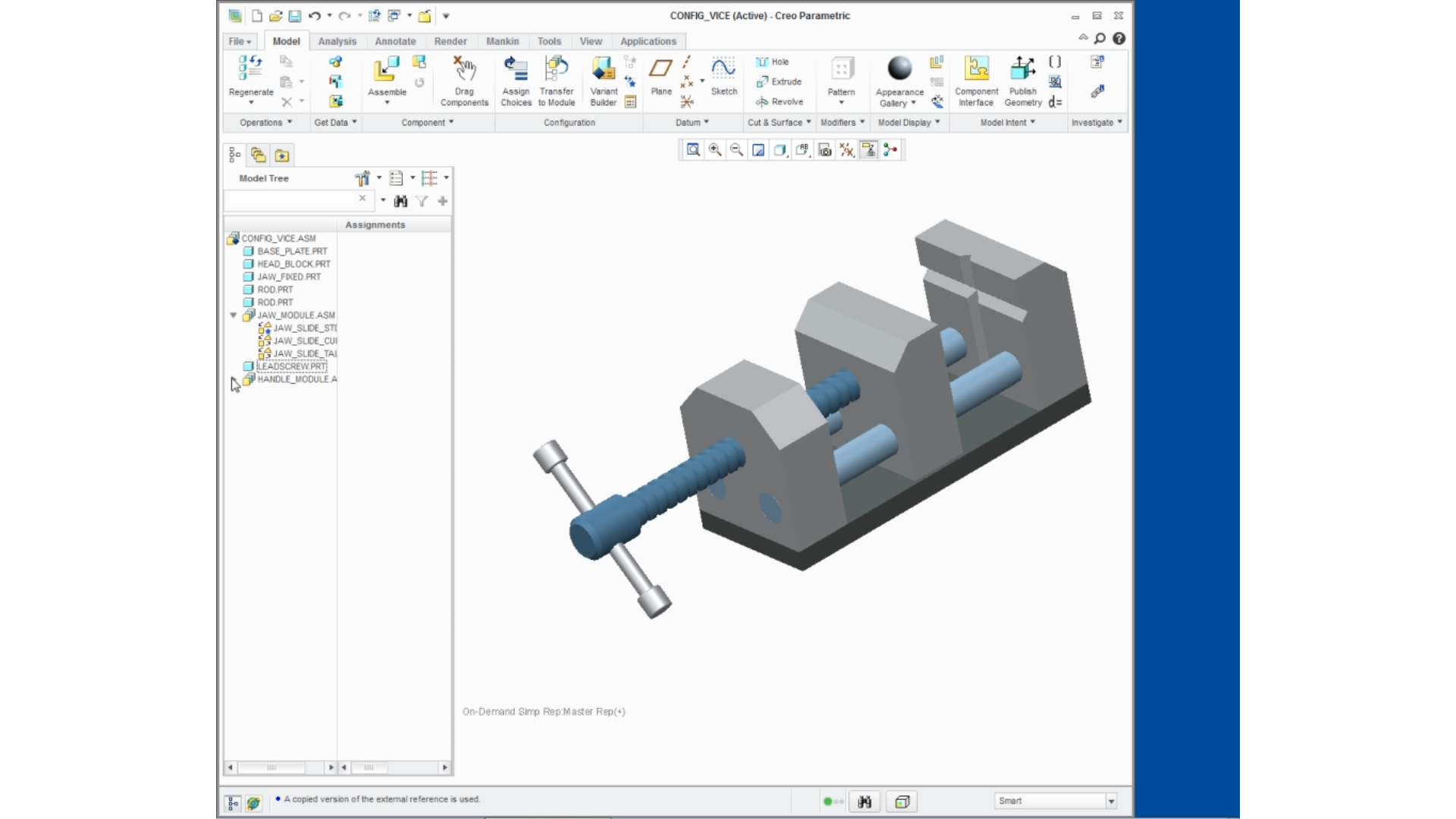The width and height of the screenshot is (1456, 819).
Task: Click the Extrude tool
Action: (x=779, y=82)
